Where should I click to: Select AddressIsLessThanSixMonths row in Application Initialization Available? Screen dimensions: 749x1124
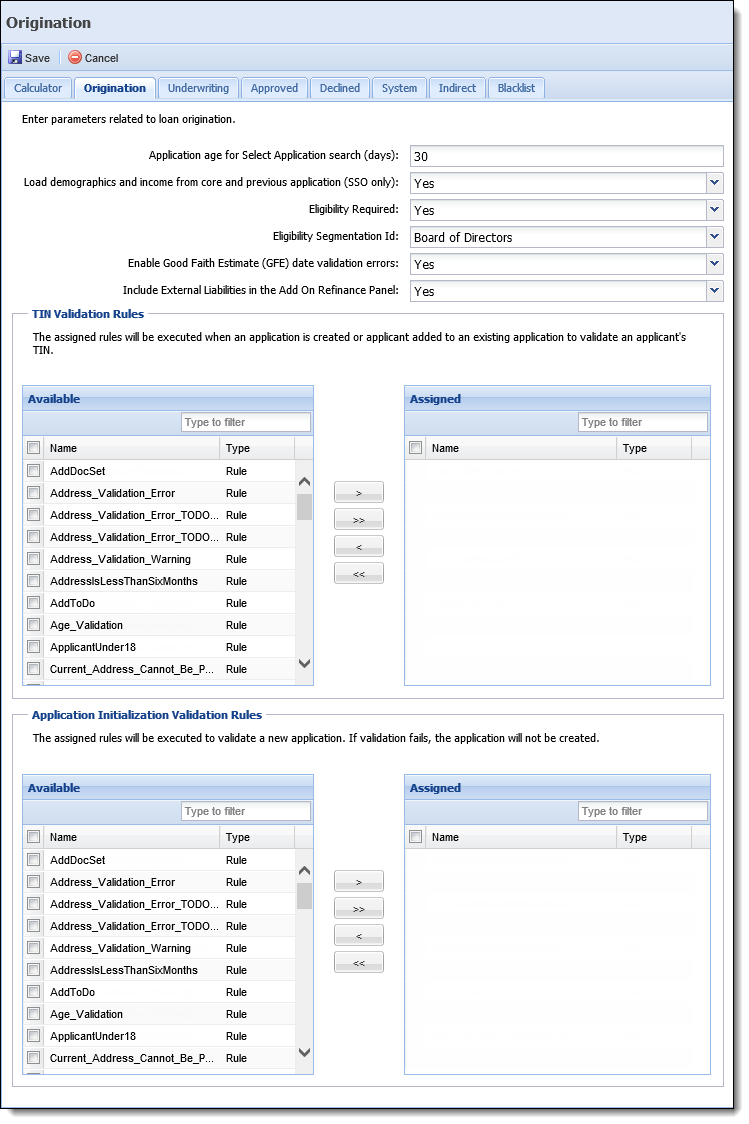click(x=159, y=970)
